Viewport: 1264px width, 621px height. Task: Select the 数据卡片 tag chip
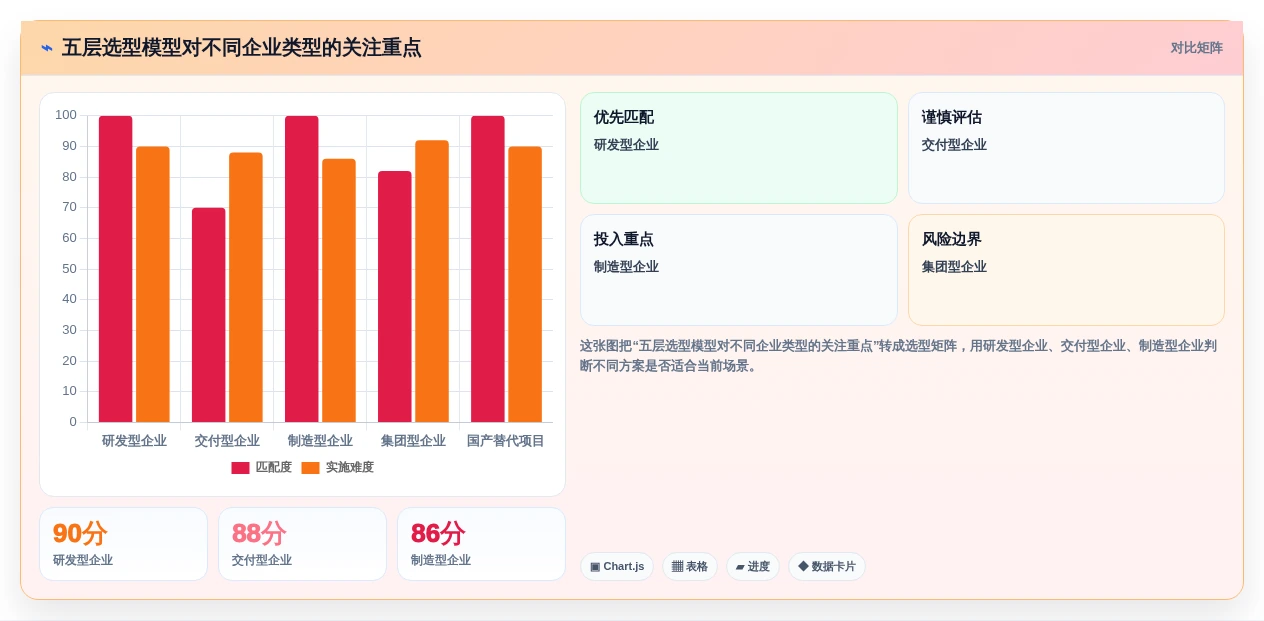827,567
